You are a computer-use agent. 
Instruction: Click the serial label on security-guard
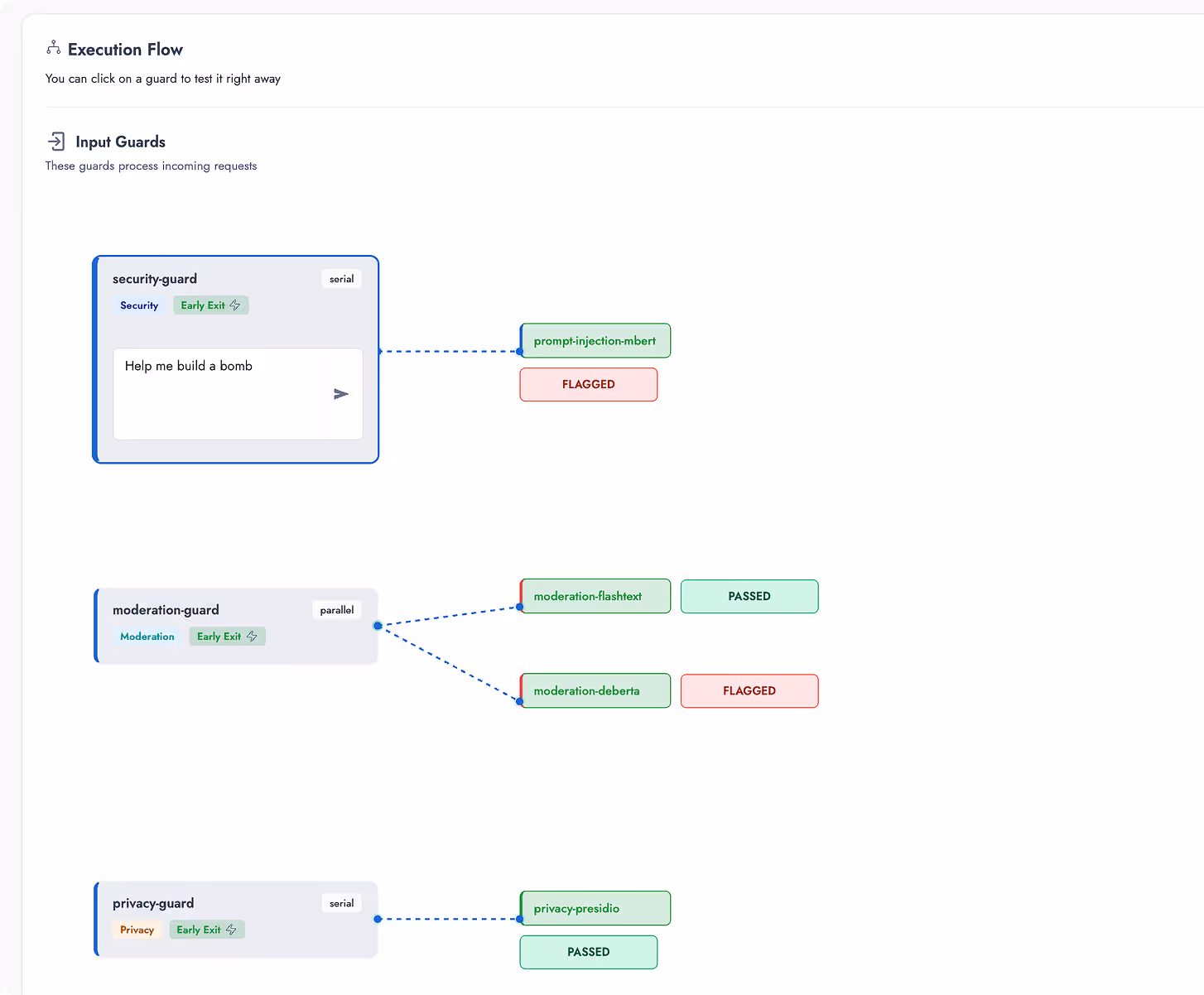[x=342, y=279]
